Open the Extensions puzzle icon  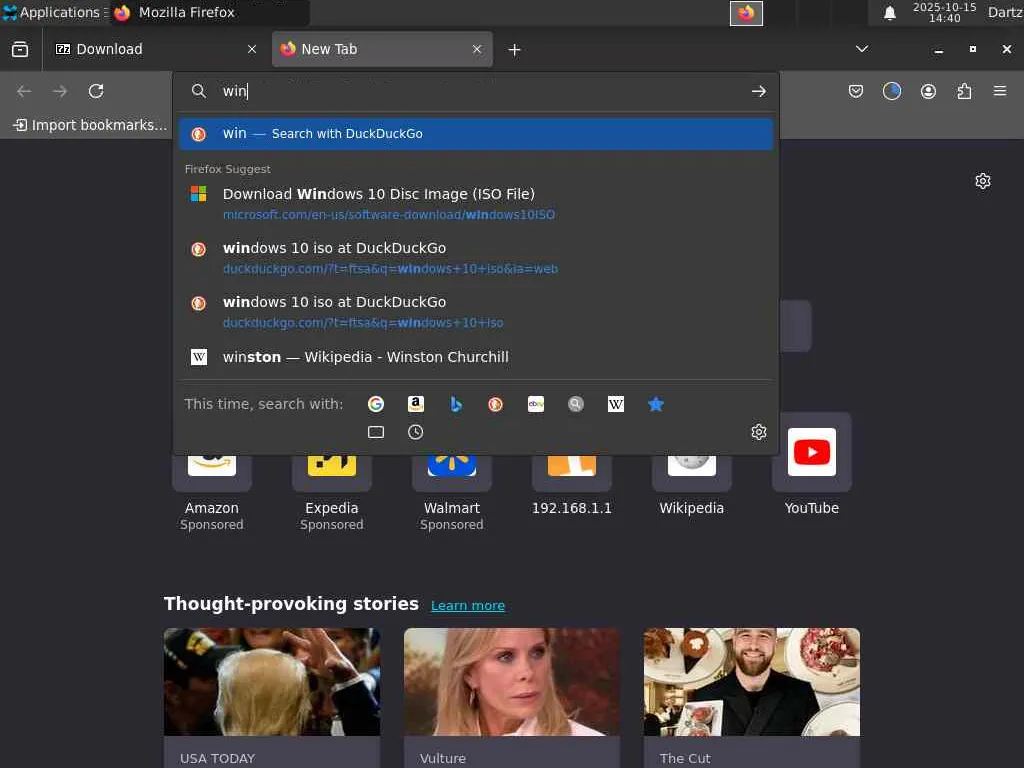click(x=964, y=91)
